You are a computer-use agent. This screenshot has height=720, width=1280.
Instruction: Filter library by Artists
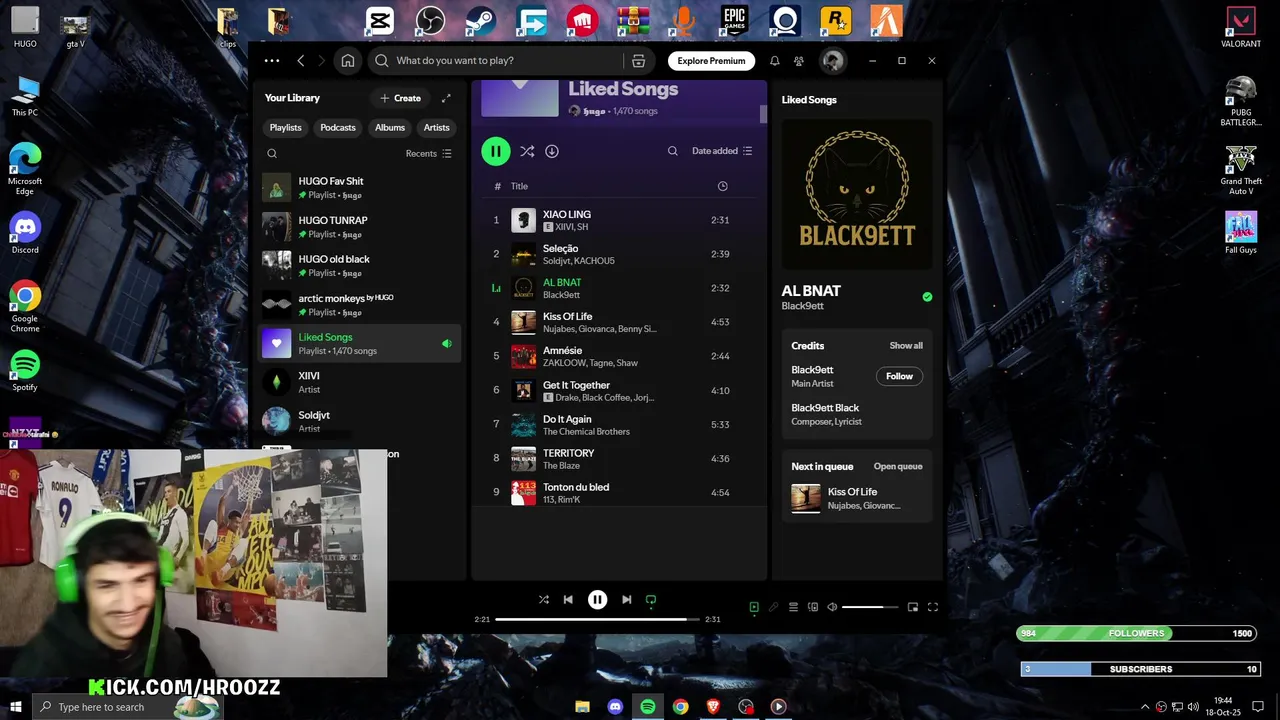437,128
